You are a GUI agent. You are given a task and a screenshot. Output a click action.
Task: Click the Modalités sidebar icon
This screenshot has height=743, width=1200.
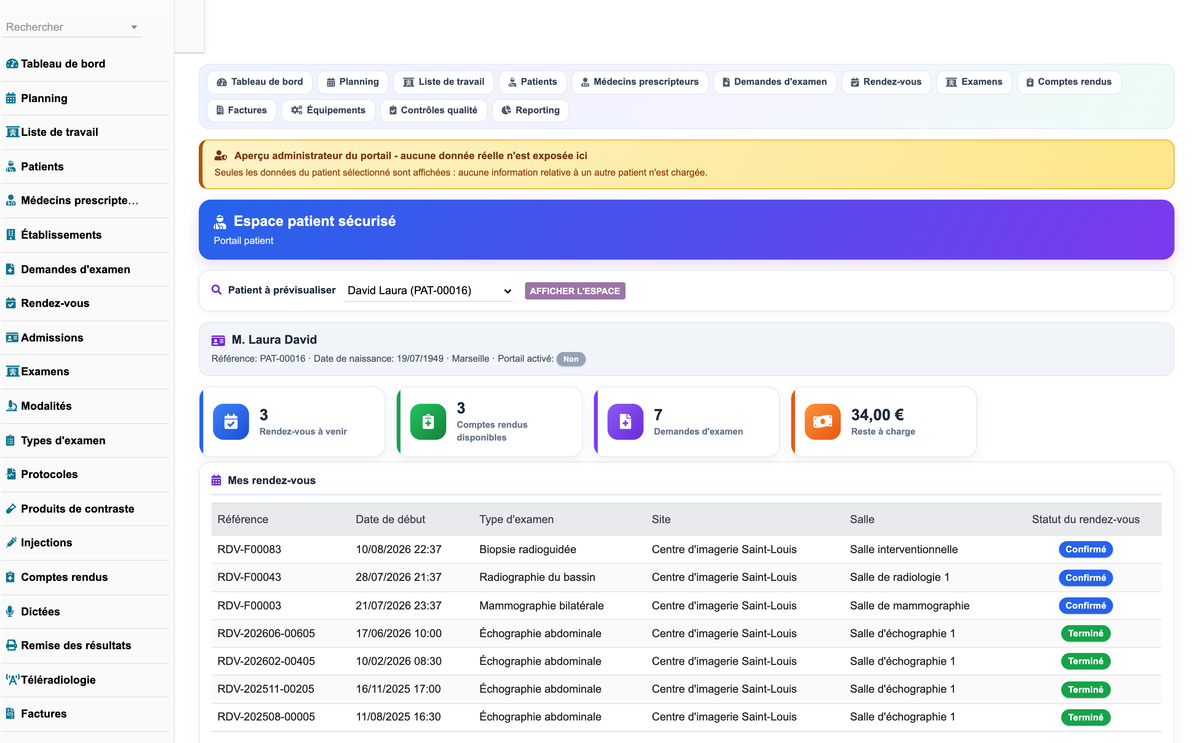(x=11, y=406)
